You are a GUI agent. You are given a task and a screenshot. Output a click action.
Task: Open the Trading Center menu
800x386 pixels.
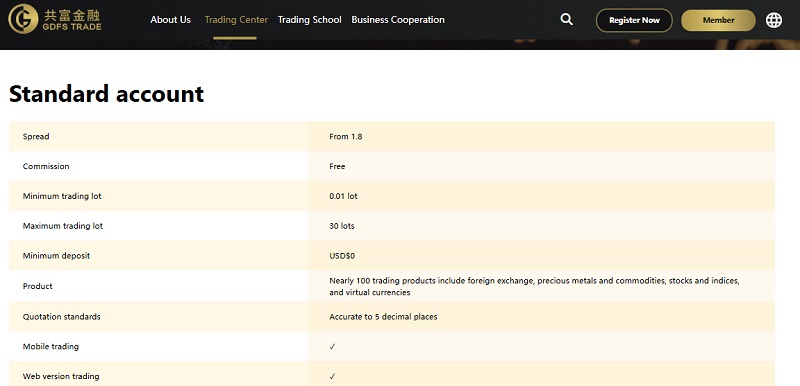tap(236, 20)
